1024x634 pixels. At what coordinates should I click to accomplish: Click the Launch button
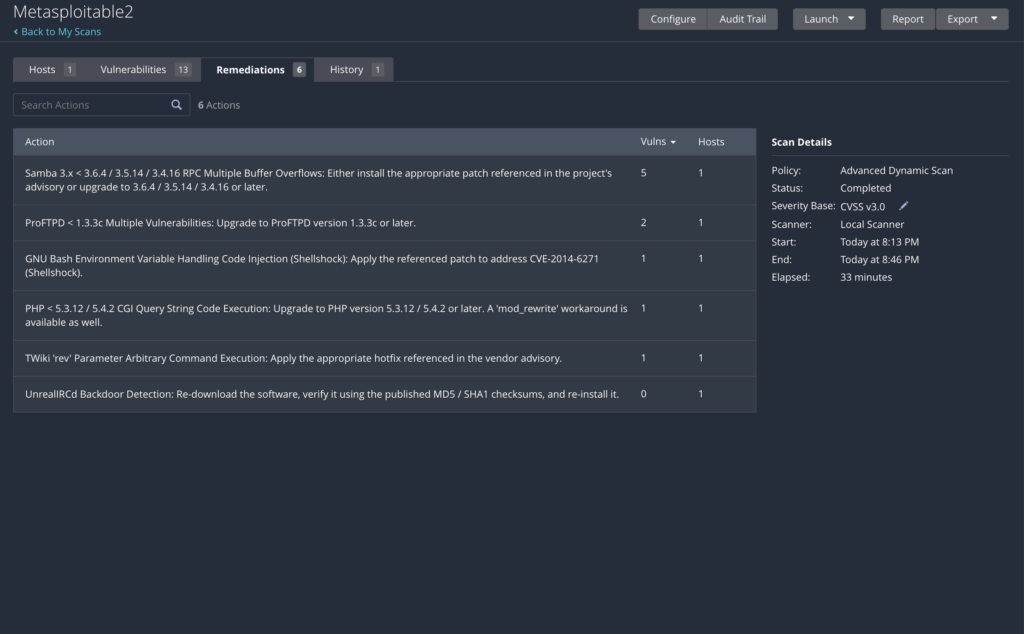tap(821, 19)
